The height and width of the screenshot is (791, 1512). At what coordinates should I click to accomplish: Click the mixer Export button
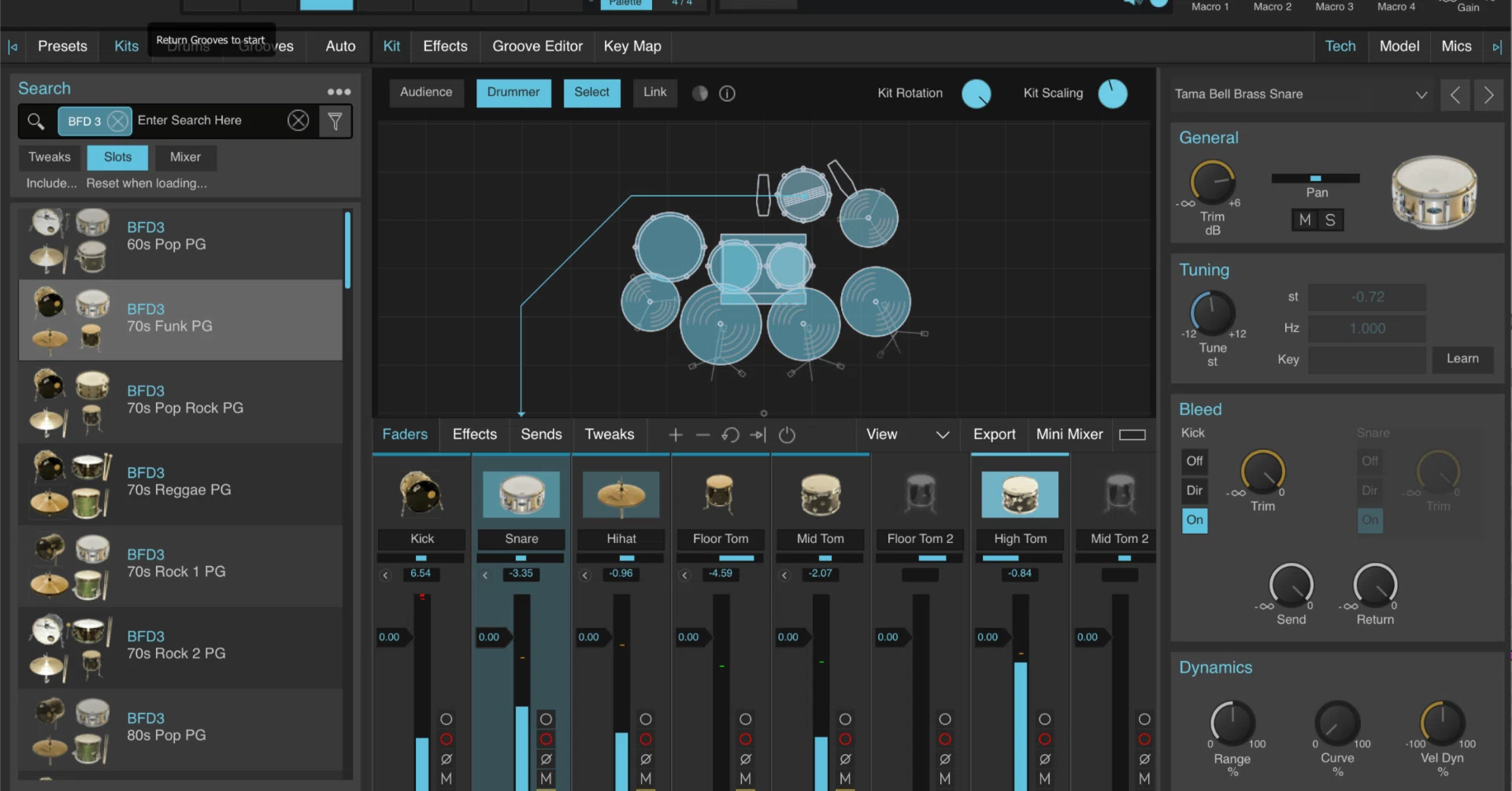(994, 434)
